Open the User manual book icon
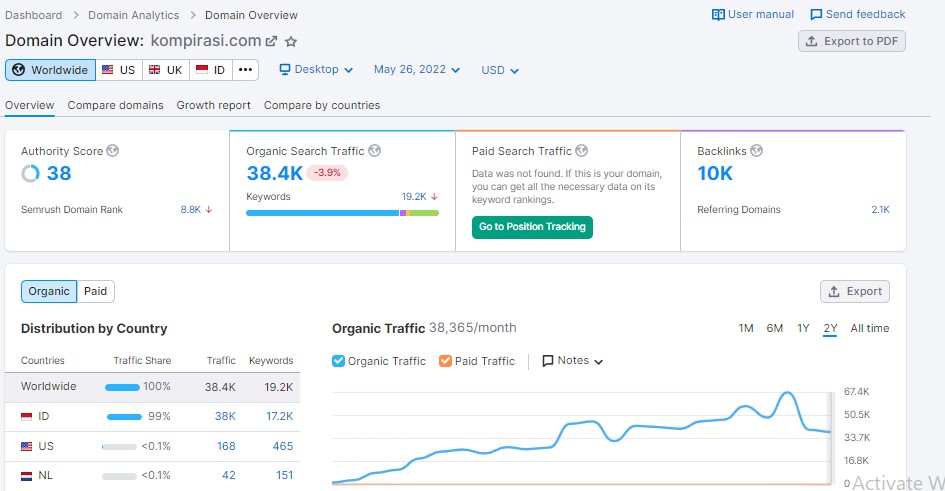The height and width of the screenshot is (491, 945). click(x=718, y=15)
